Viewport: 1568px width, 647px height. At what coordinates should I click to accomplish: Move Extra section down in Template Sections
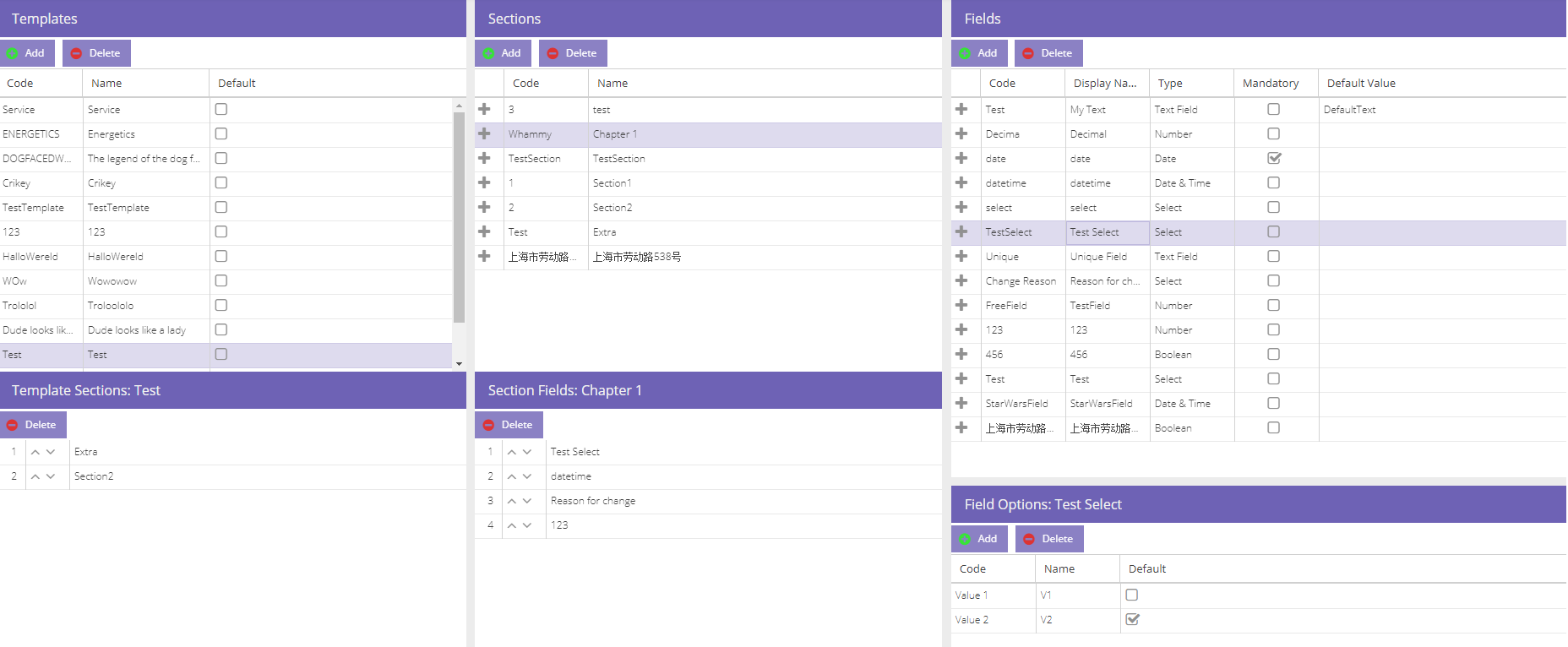click(51, 452)
